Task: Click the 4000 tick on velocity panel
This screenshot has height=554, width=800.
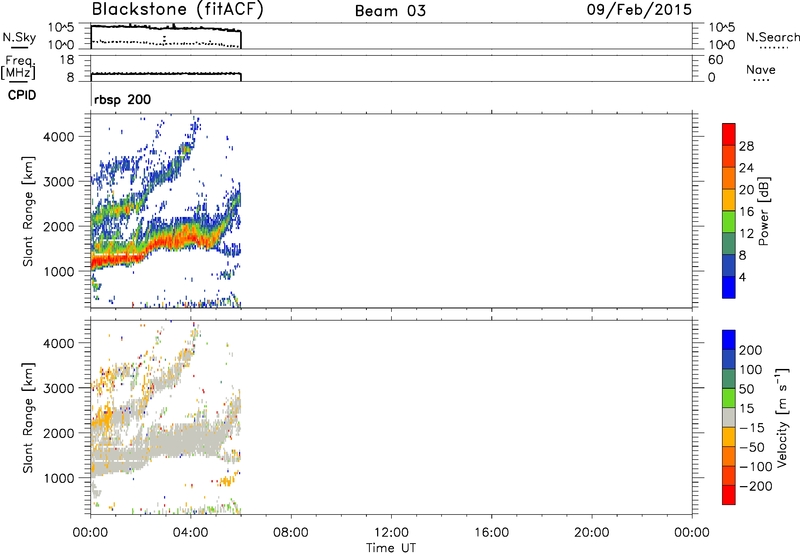Action: coord(59,343)
